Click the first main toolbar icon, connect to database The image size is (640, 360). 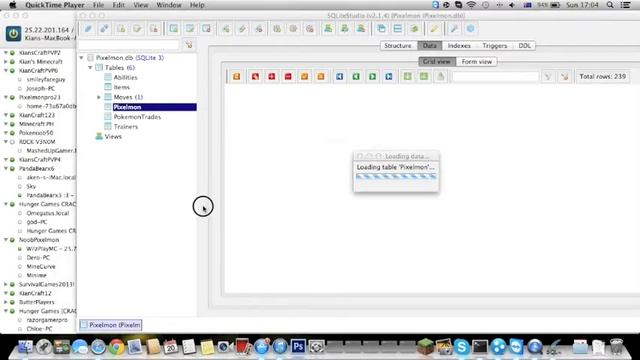(x=88, y=29)
